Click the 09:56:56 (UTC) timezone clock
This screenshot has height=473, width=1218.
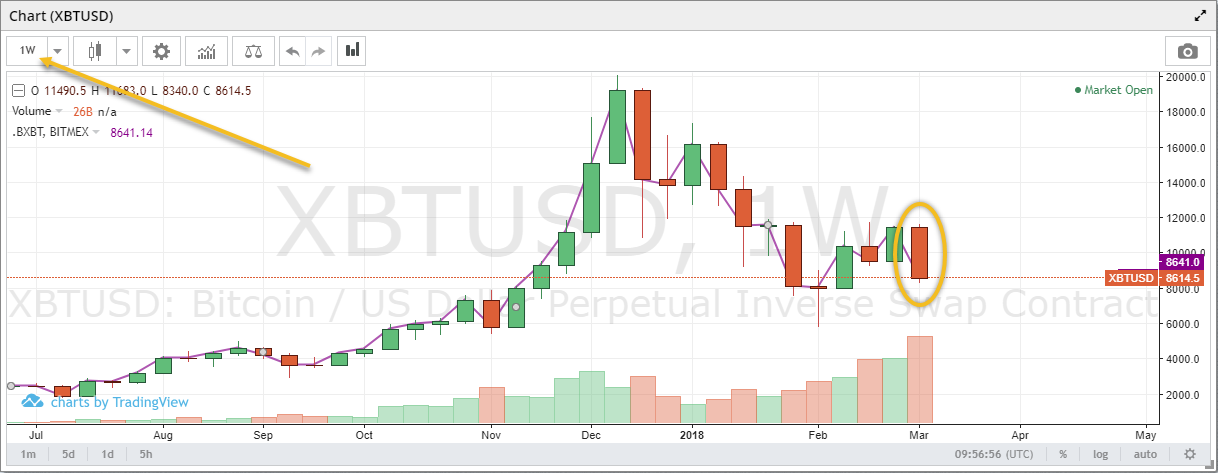tap(994, 454)
